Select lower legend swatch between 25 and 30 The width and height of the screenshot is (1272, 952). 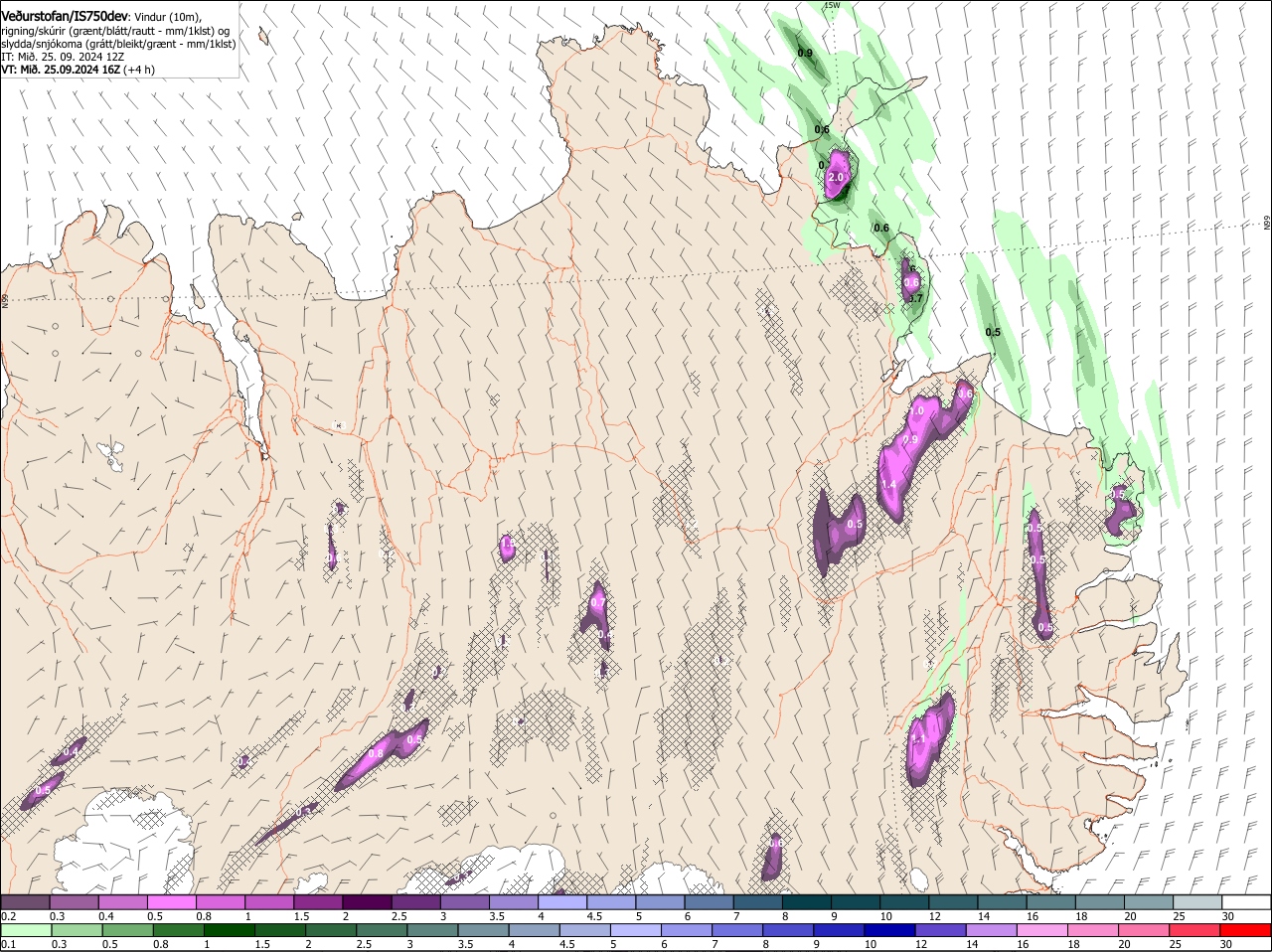[x=1192, y=931]
